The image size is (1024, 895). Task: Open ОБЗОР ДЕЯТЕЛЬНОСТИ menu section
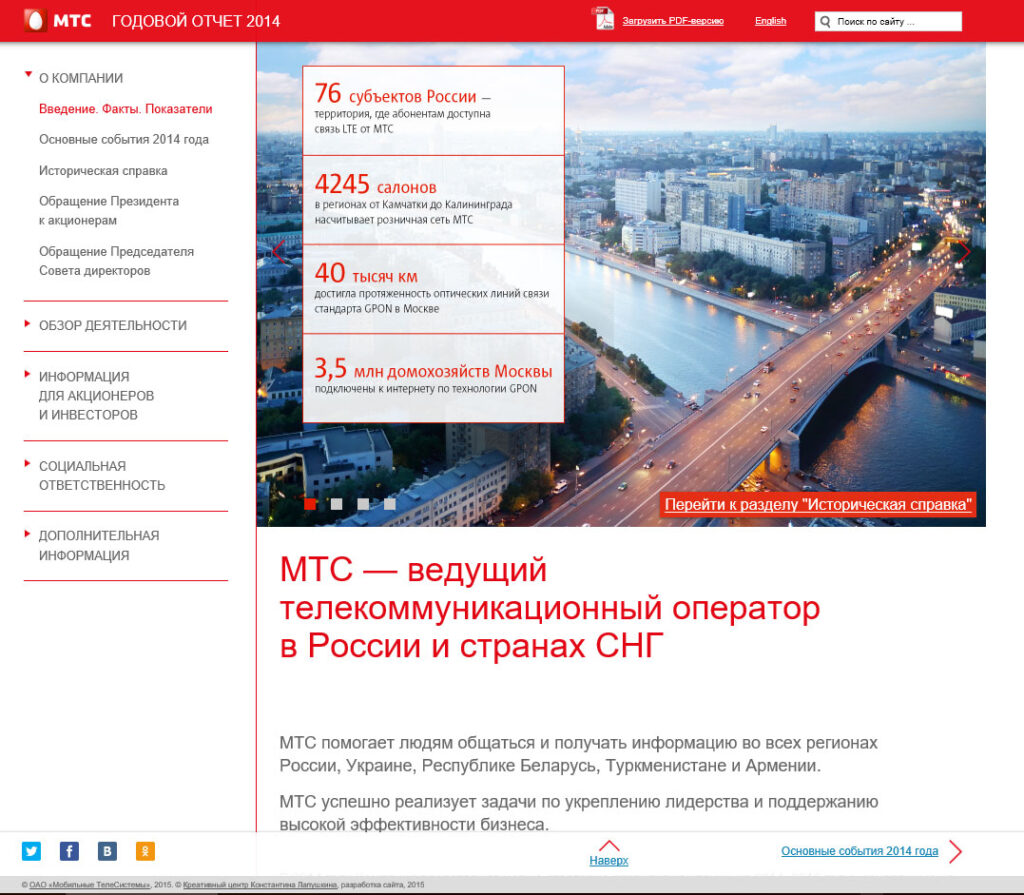[113, 325]
